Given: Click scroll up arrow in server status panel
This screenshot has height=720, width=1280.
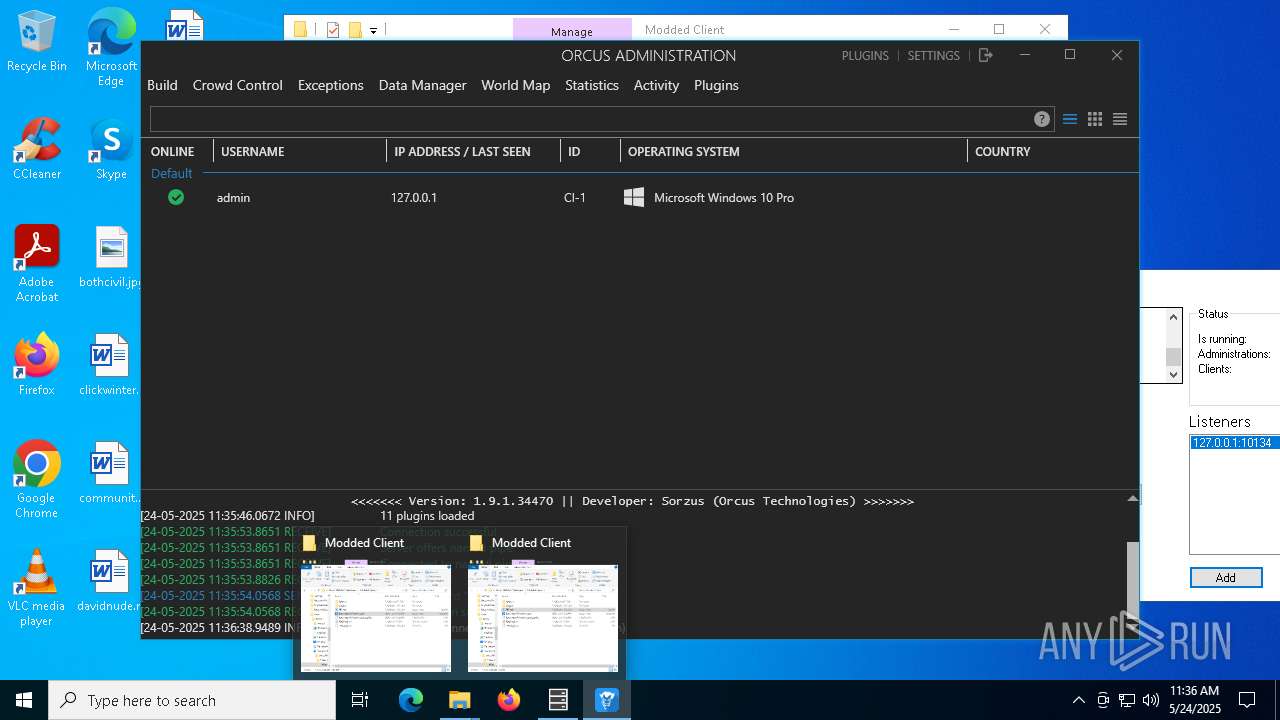Looking at the screenshot, I should click(x=1174, y=316).
